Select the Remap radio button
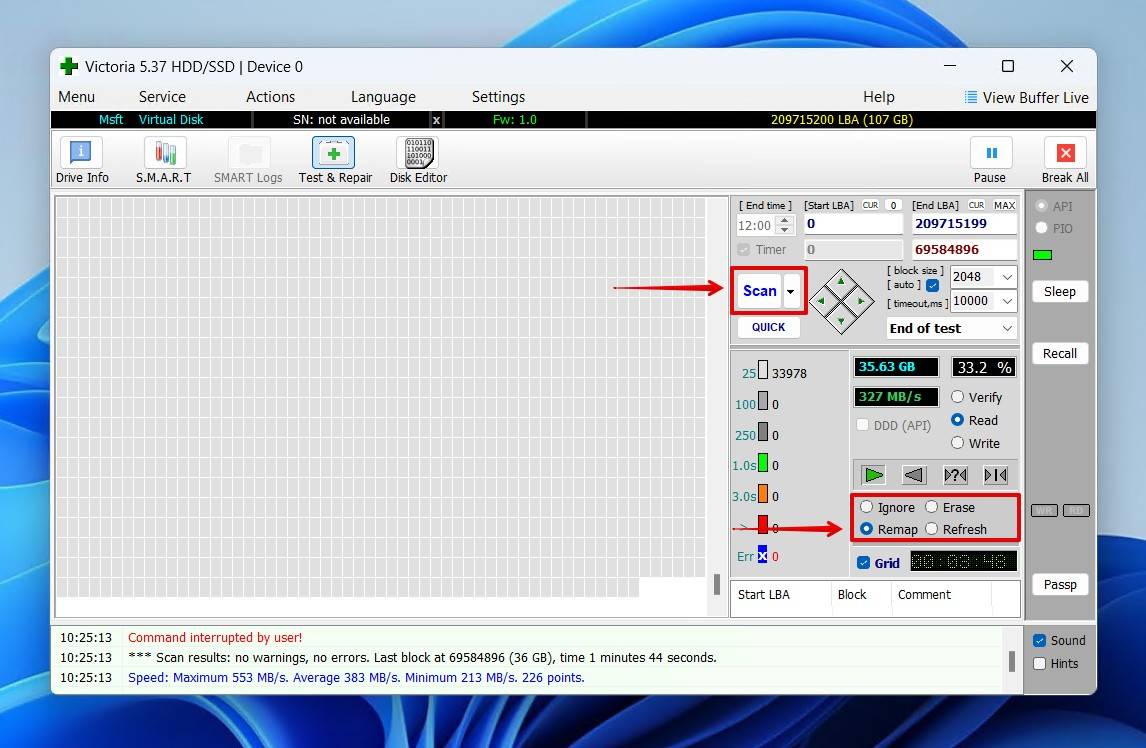The height and width of the screenshot is (748, 1146). [x=866, y=529]
